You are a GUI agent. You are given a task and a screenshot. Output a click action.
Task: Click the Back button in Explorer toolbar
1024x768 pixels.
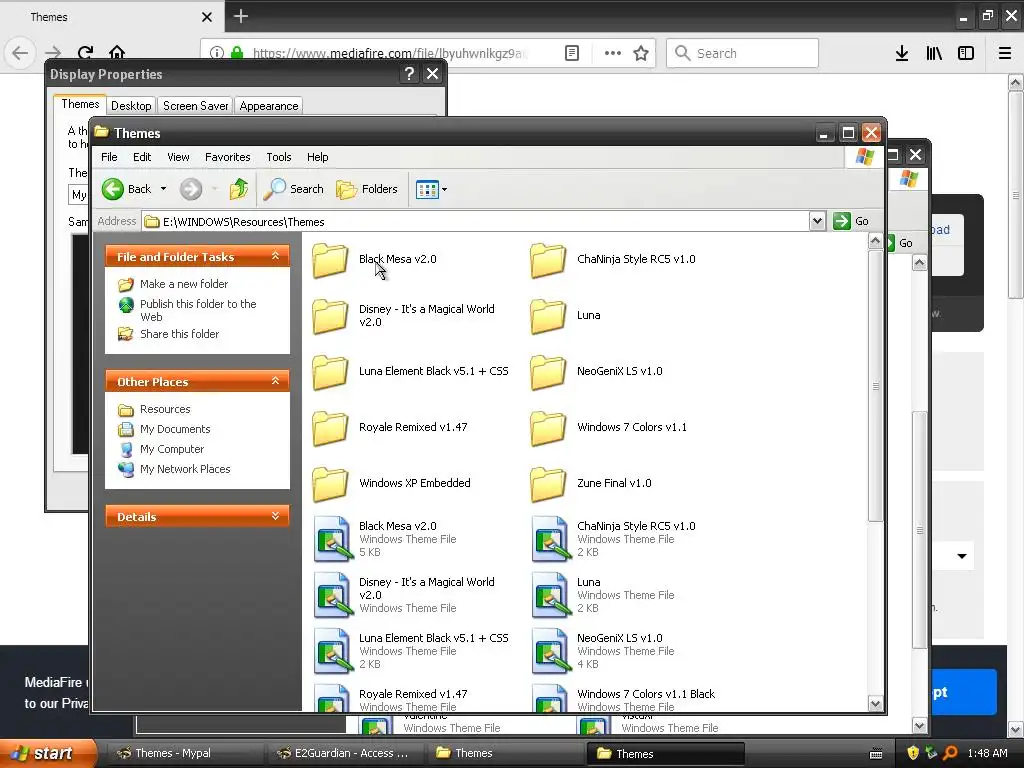[x=127, y=189]
